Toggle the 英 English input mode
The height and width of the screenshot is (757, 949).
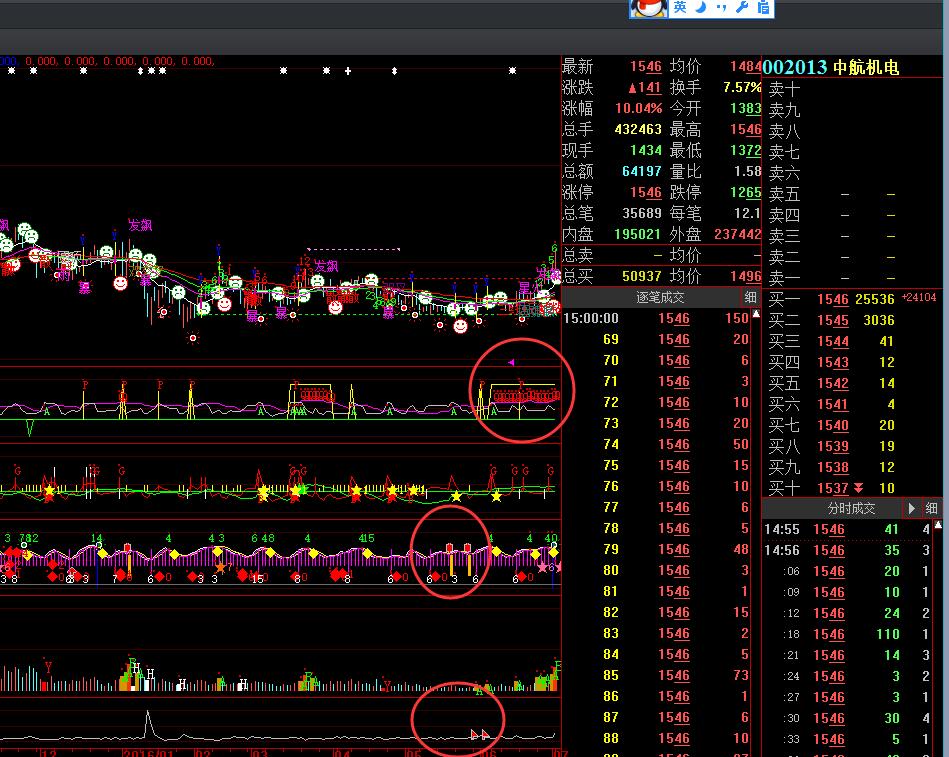point(680,7)
